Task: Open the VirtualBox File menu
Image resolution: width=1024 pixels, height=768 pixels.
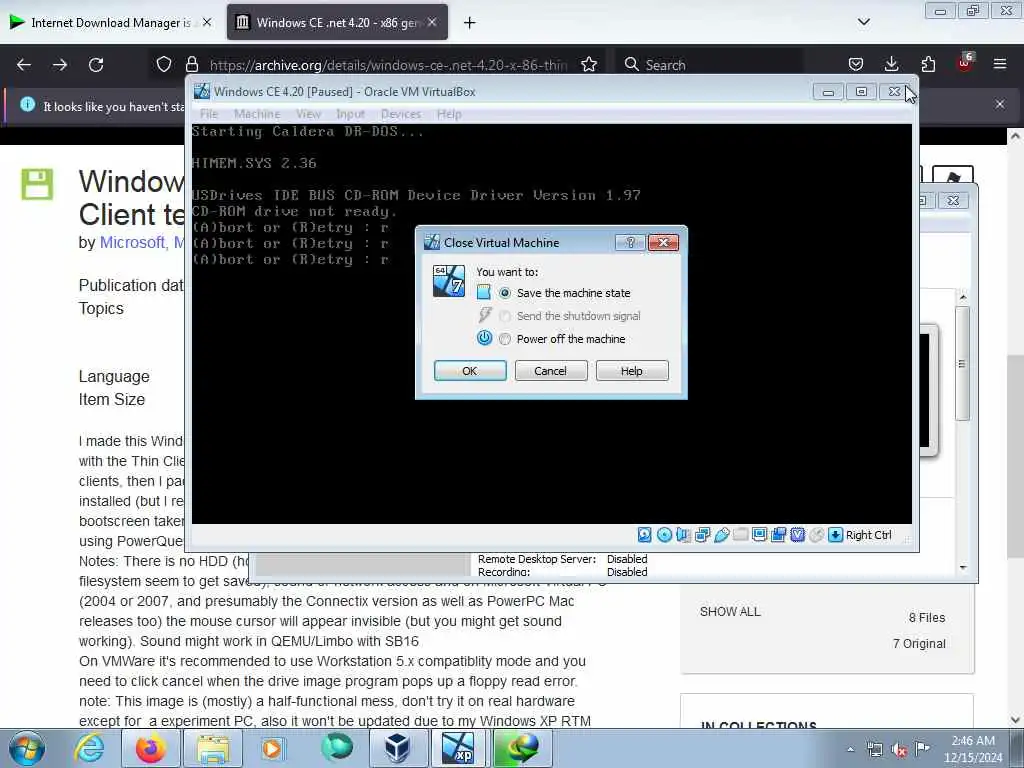Action: [x=209, y=114]
